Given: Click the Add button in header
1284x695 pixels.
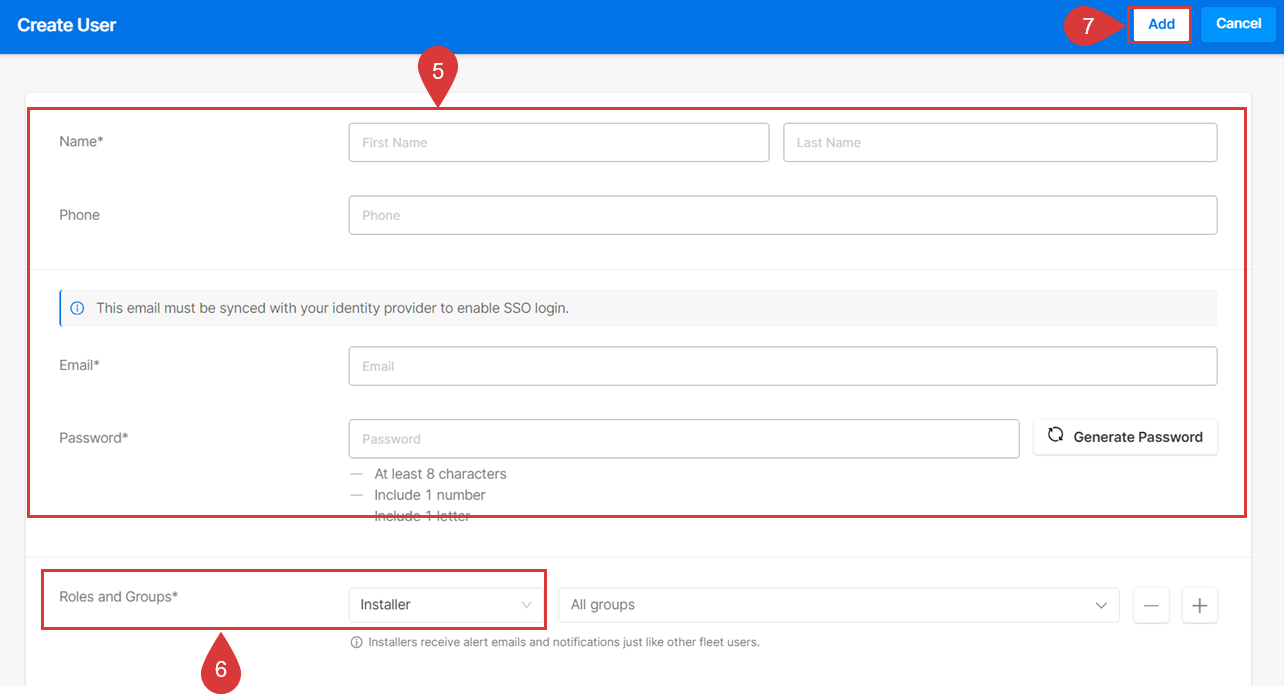Looking at the screenshot, I should point(1160,25).
